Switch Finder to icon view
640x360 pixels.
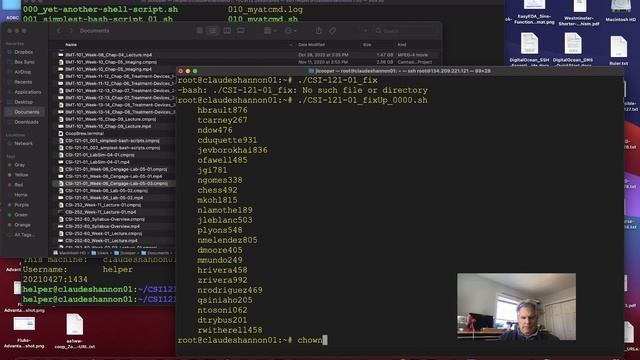point(200,31)
